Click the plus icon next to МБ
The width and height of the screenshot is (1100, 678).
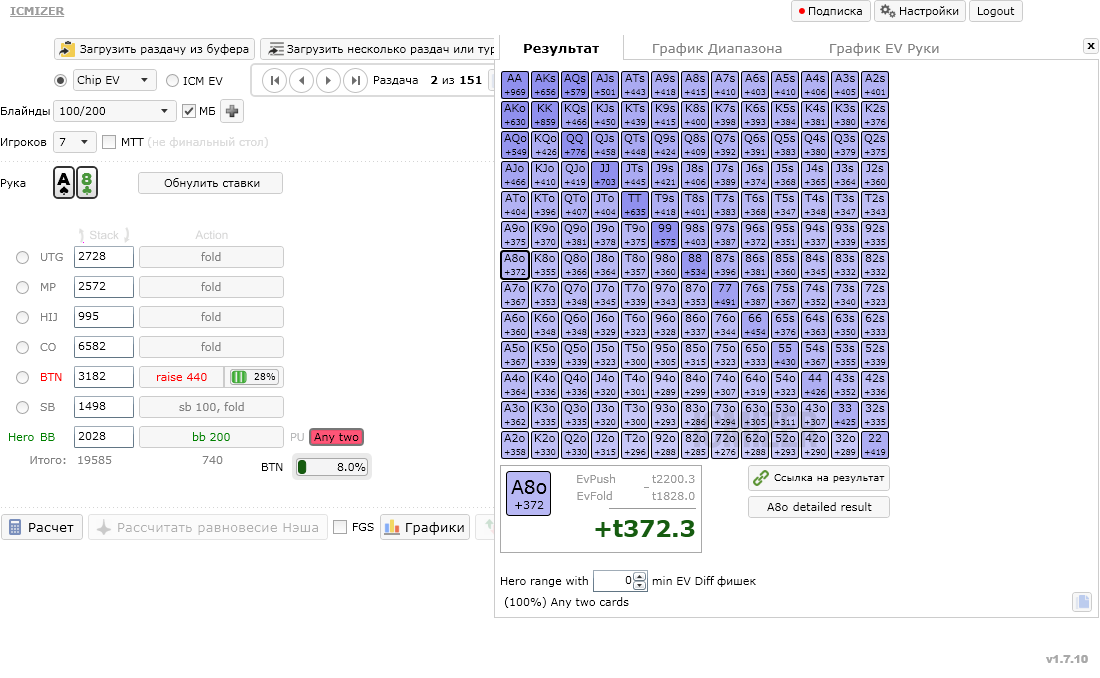[x=232, y=111]
